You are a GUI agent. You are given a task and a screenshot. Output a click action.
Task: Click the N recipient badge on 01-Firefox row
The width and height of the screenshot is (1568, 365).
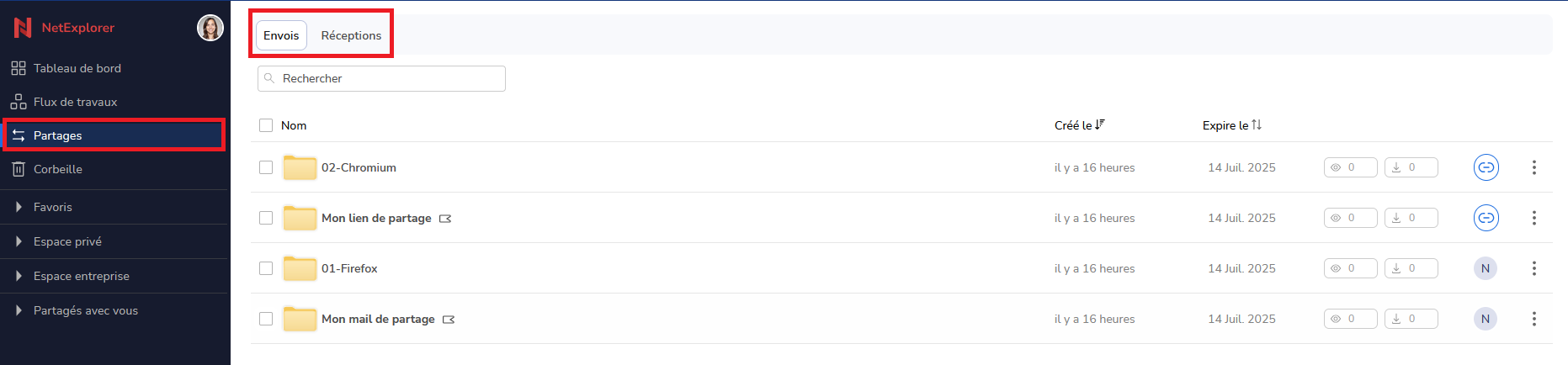(1486, 268)
